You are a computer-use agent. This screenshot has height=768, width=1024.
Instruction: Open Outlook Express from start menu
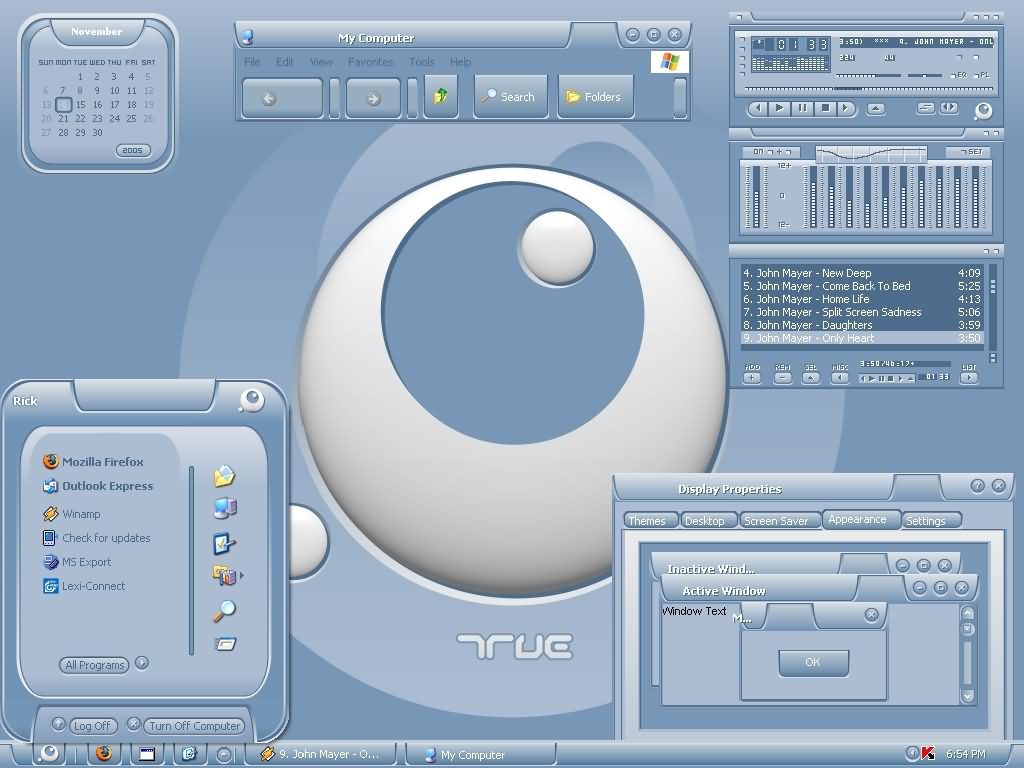click(x=98, y=486)
